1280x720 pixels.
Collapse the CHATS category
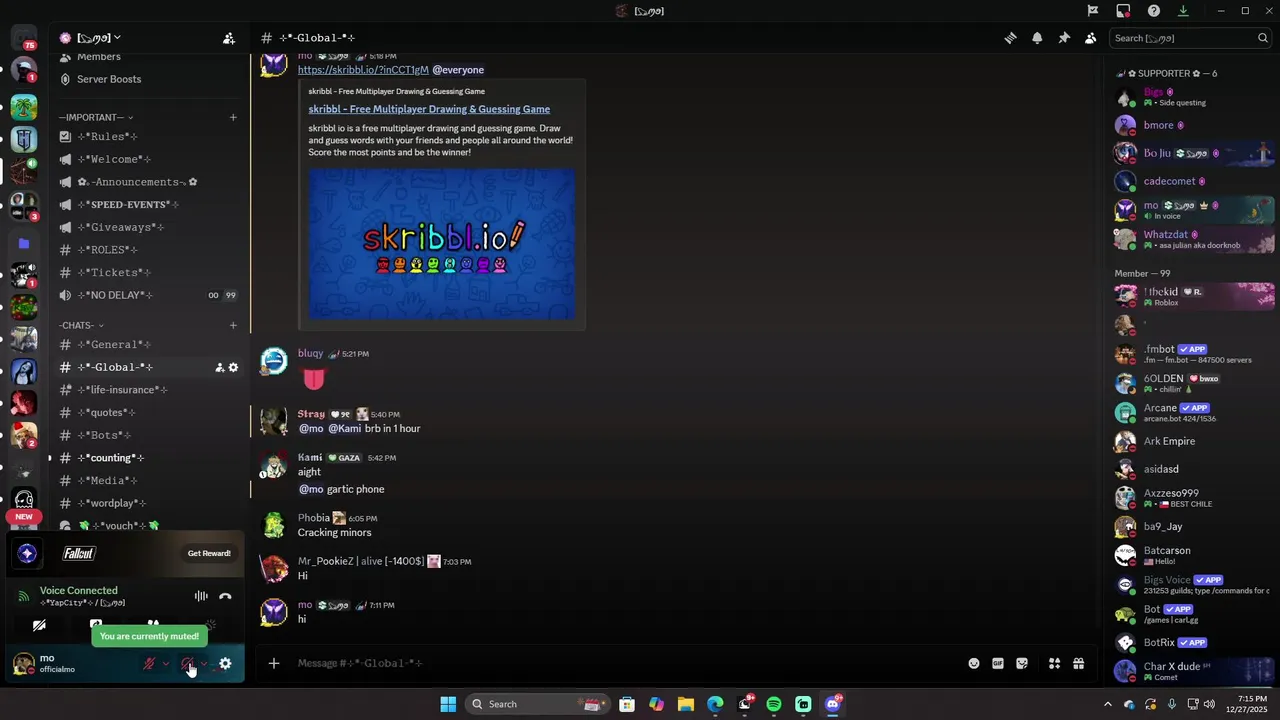(x=82, y=325)
